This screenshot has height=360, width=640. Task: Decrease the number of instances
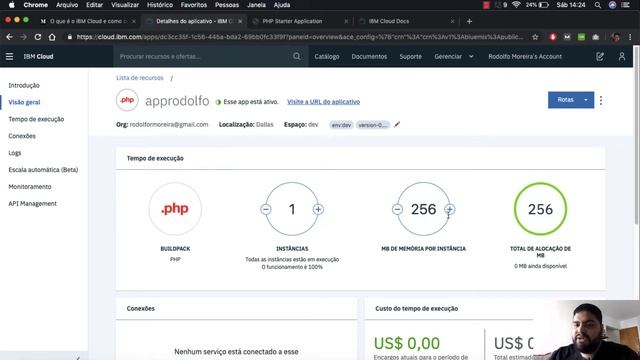click(x=266, y=209)
